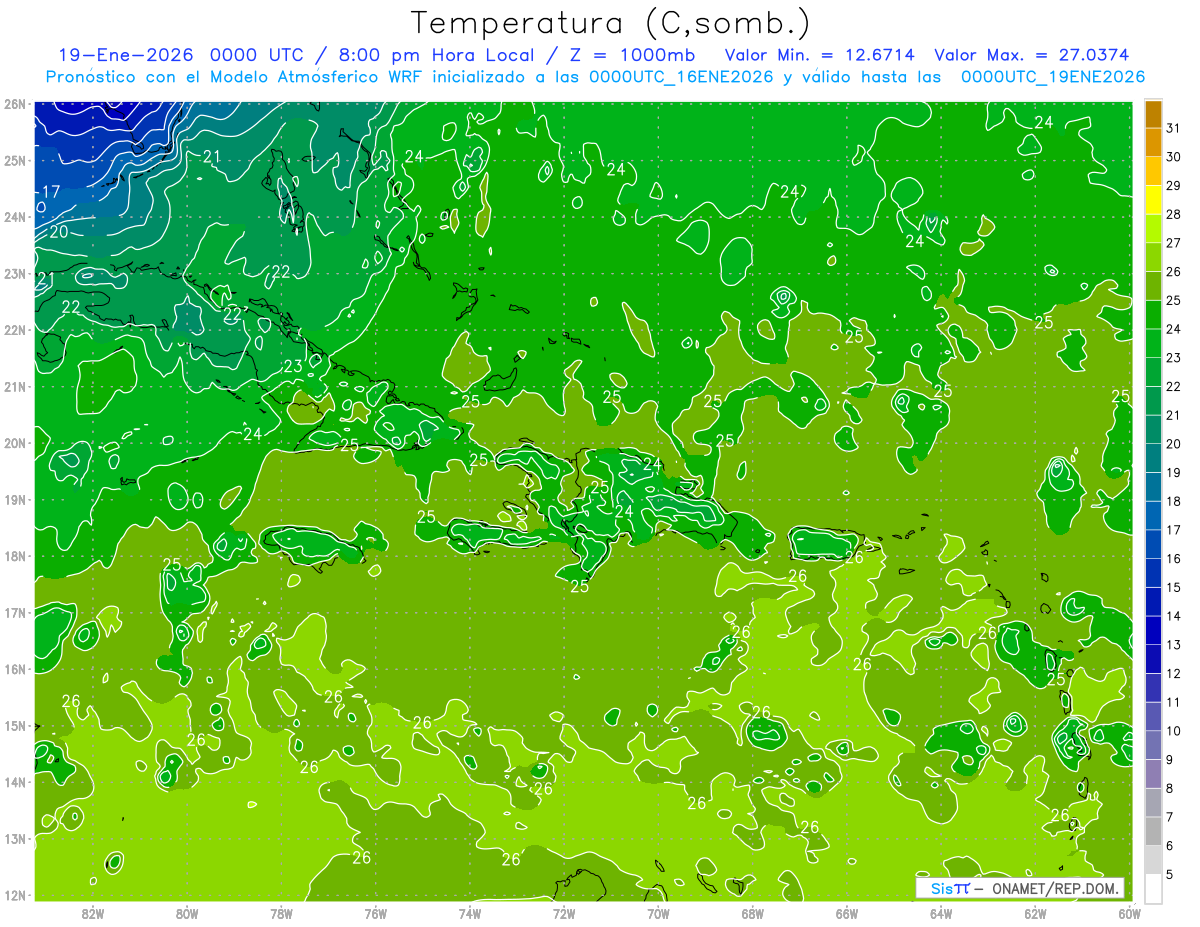This screenshot has width=1200, height=927.
Task: Click the '0000UTC_19ENE2026' valid-until time
Action: [x=1052, y=77]
